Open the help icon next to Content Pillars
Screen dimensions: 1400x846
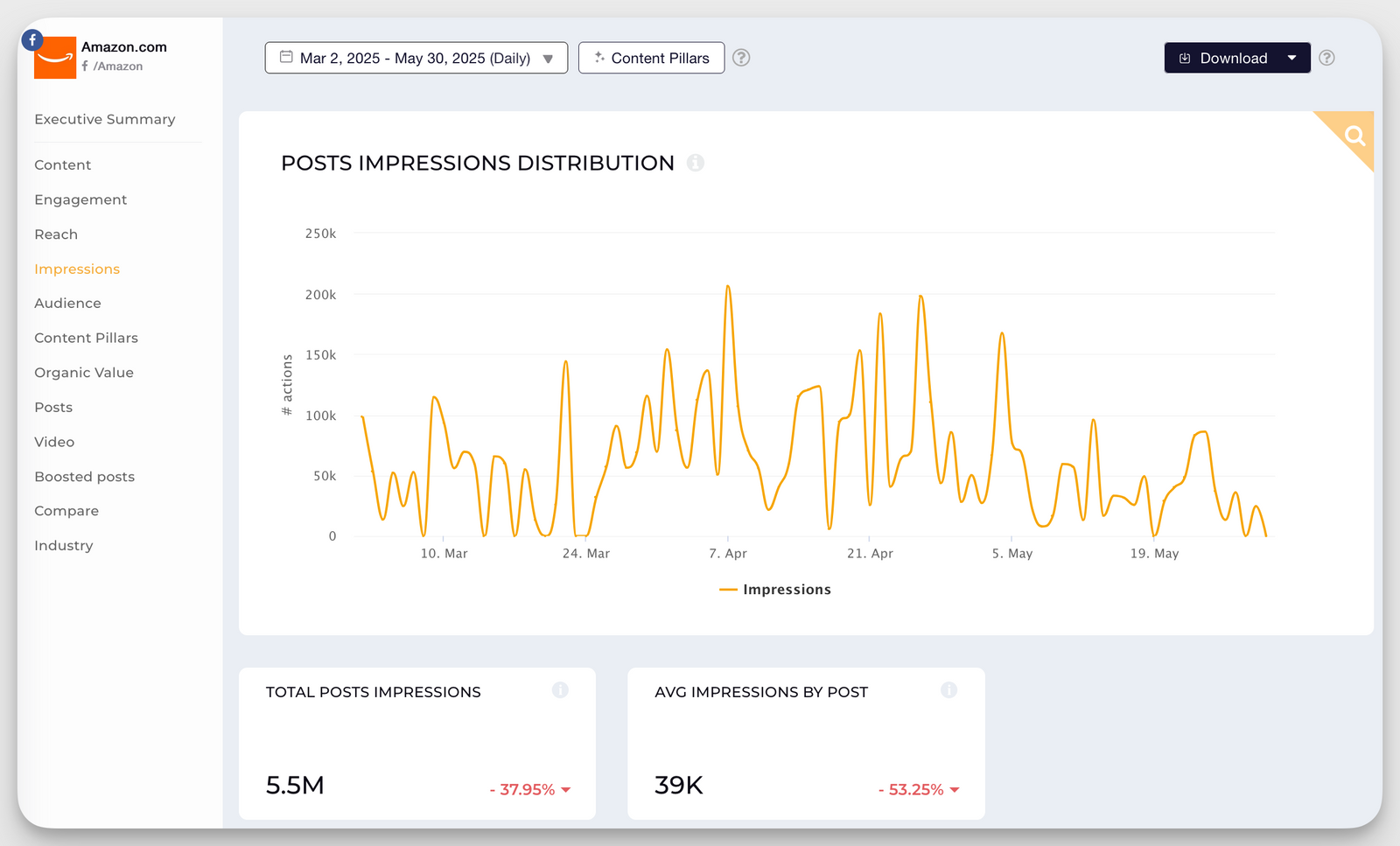pyautogui.click(x=740, y=58)
